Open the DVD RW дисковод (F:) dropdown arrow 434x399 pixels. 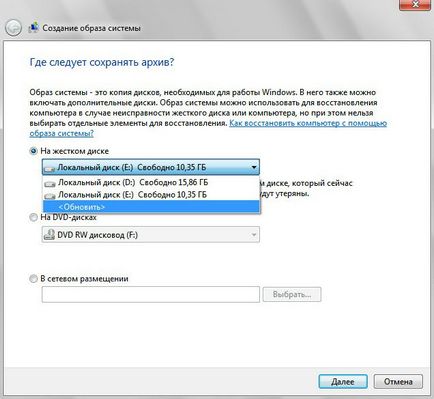click(254, 235)
